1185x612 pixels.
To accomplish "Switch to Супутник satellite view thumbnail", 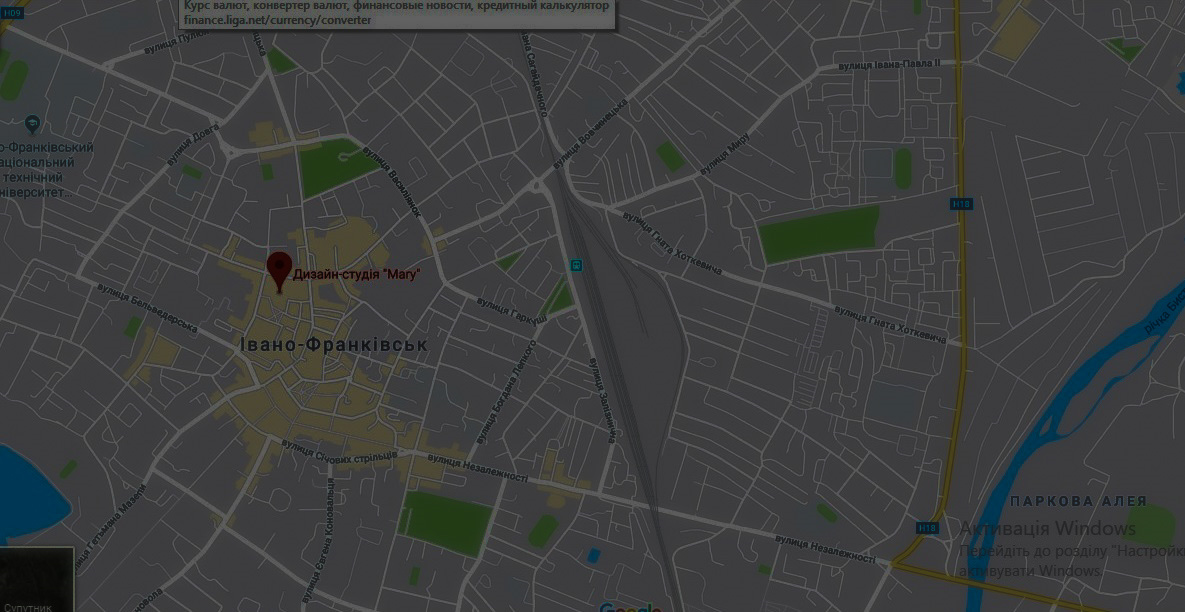I will (x=36, y=580).
